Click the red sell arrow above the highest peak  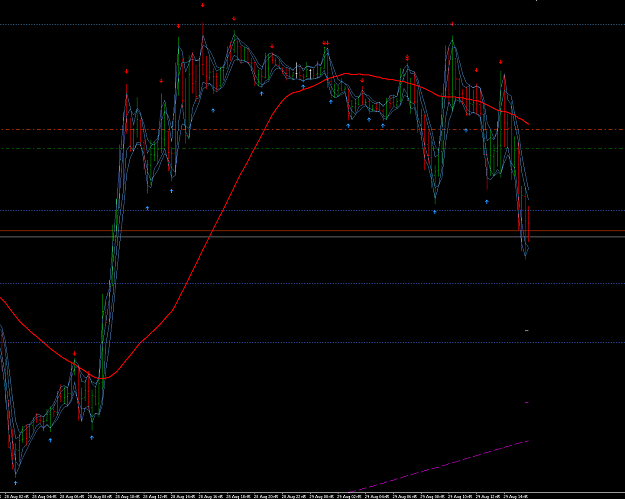click(x=202, y=5)
